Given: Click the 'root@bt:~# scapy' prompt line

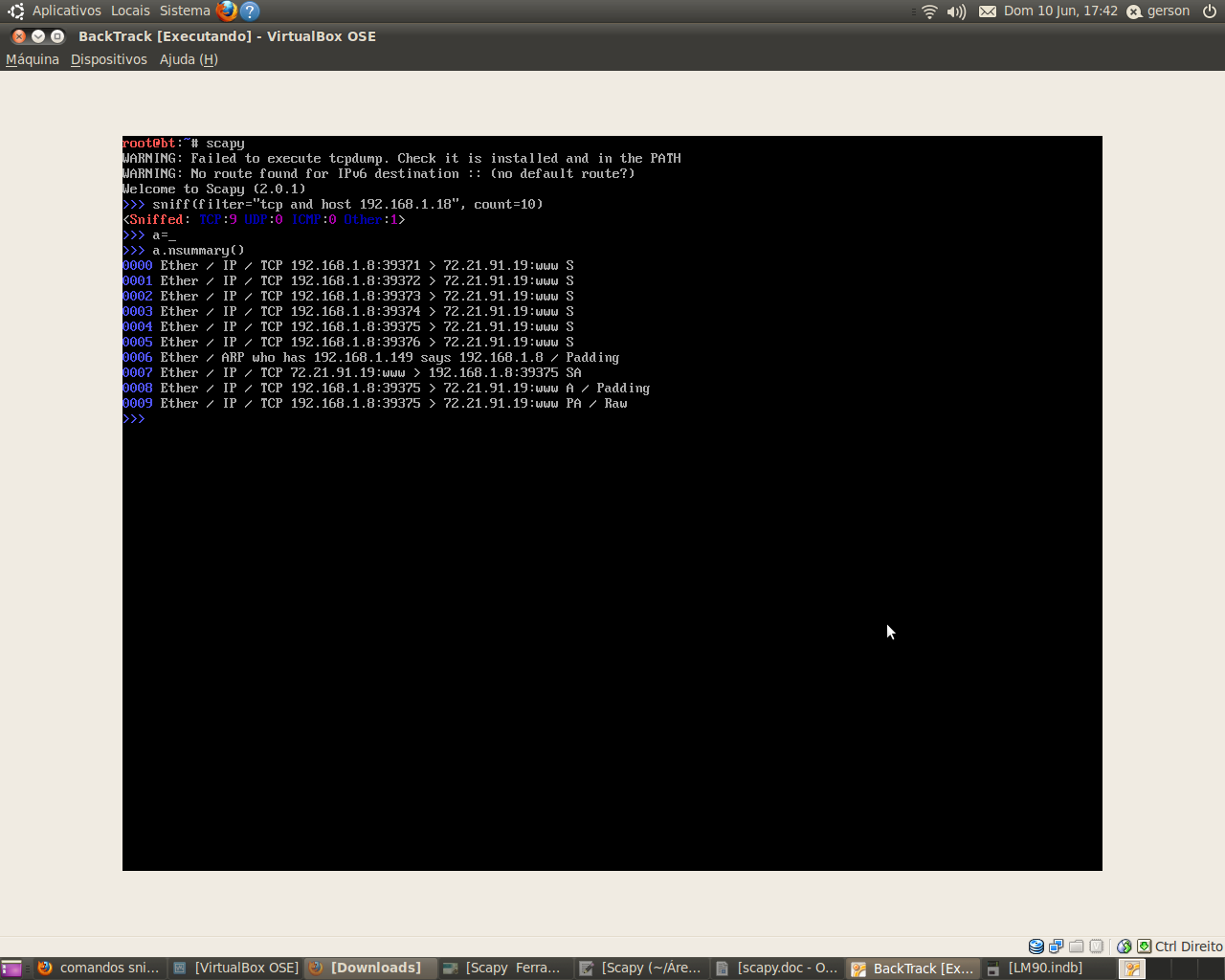Looking at the screenshot, I should click(184, 144).
